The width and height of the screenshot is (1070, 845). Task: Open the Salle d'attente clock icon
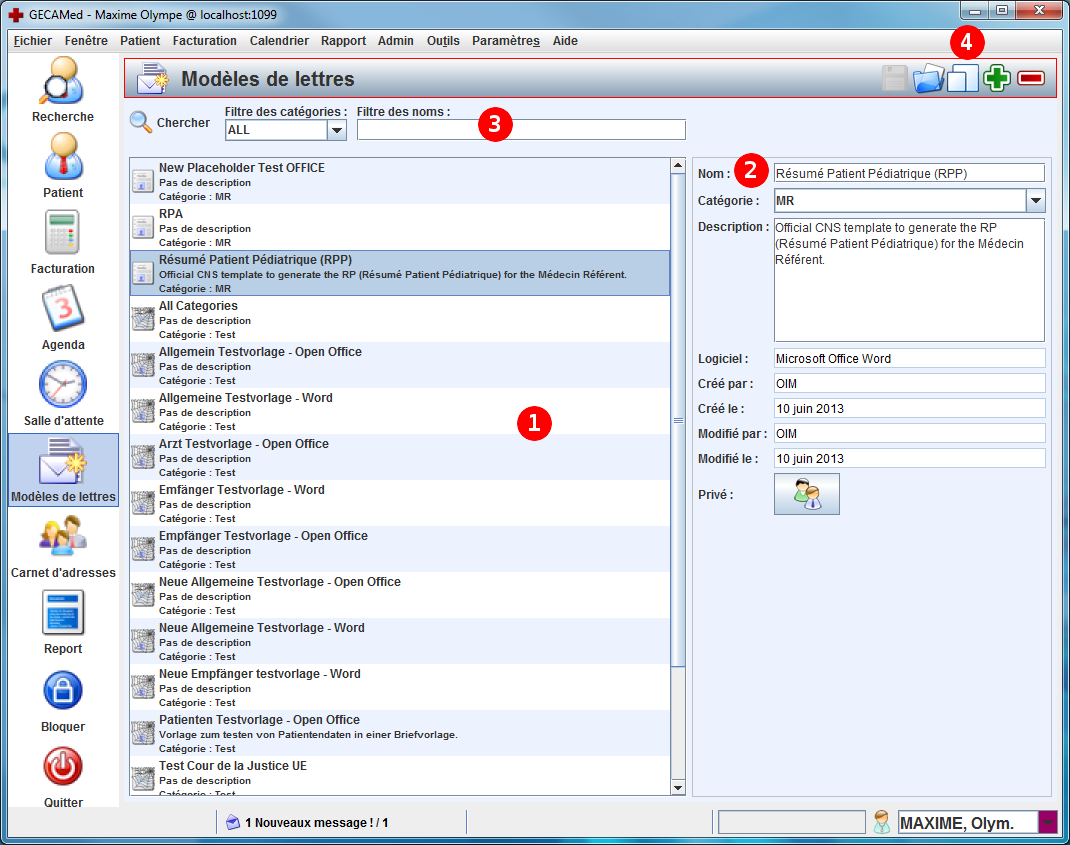pyautogui.click(x=62, y=386)
